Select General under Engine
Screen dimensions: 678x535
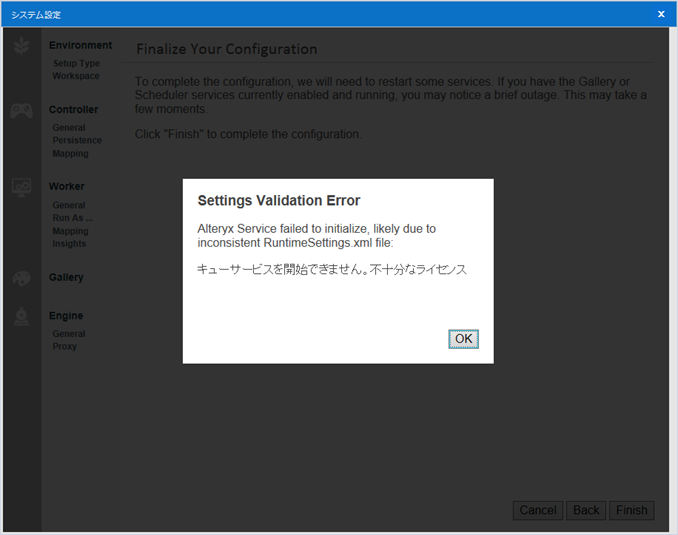tap(69, 334)
